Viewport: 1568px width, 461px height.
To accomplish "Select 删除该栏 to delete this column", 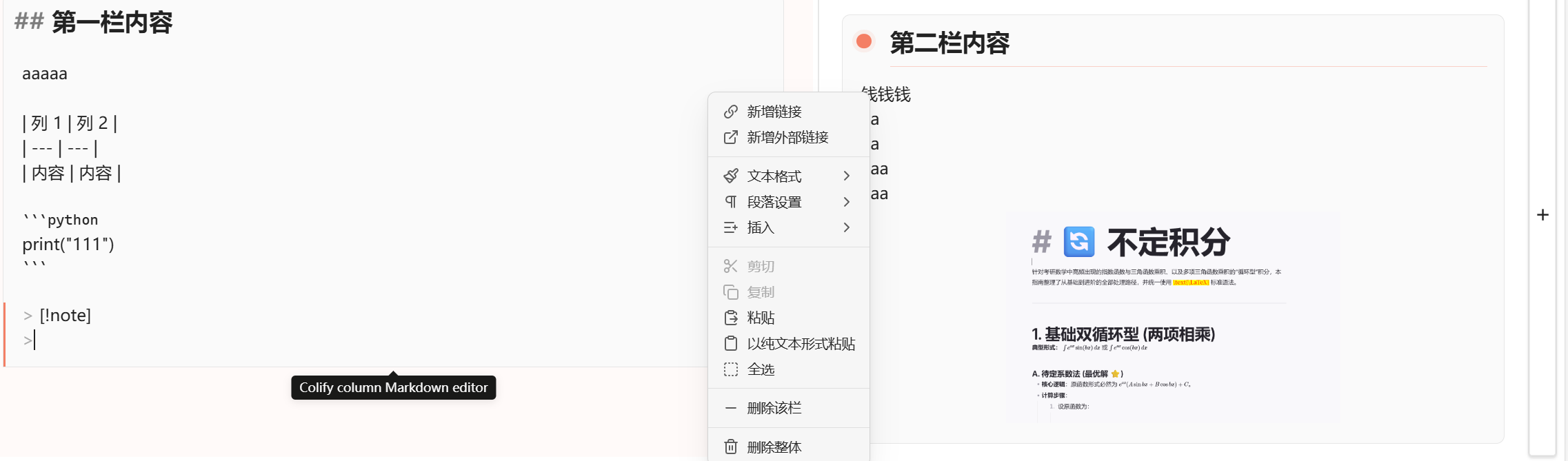I will pyautogui.click(x=789, y=408).
